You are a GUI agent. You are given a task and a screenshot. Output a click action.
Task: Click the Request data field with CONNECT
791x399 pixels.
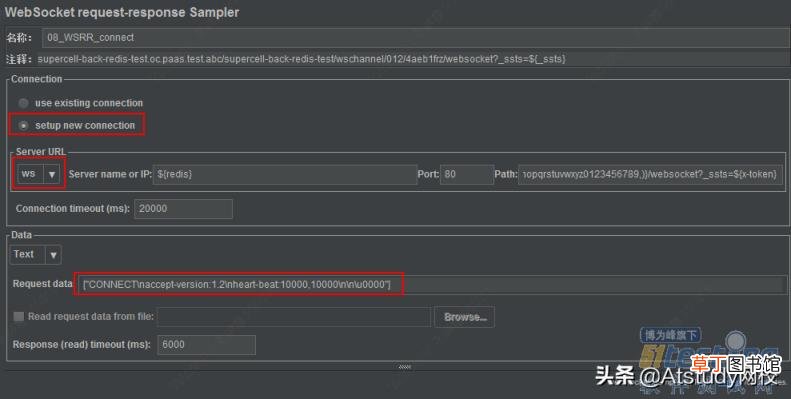pos(432,284)
